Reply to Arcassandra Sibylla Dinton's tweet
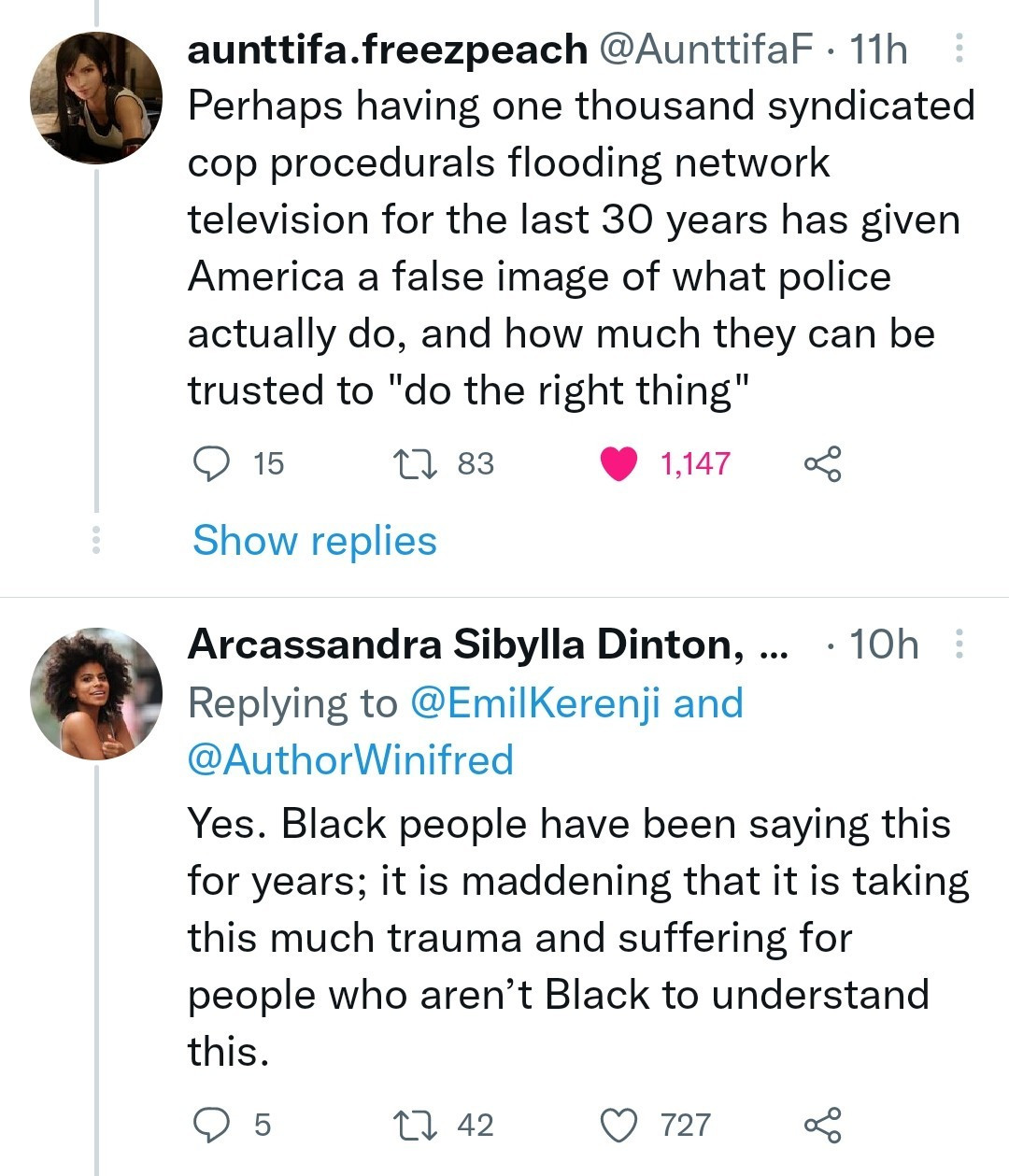 point(212,1124)
